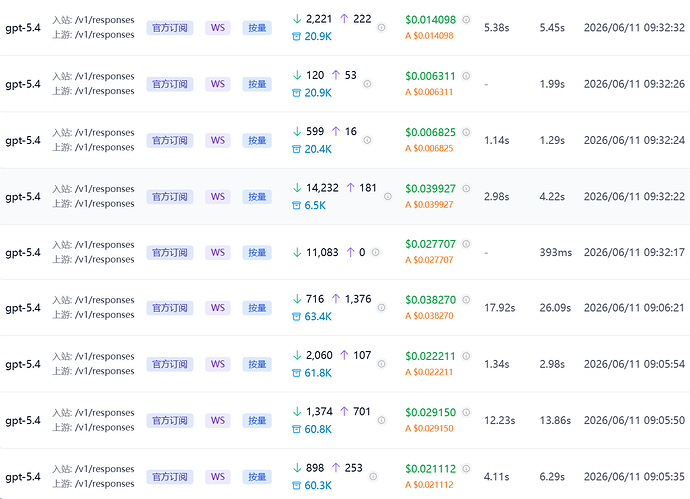
Task: Click duration value 393ms
Action: (x=555, y=253)
